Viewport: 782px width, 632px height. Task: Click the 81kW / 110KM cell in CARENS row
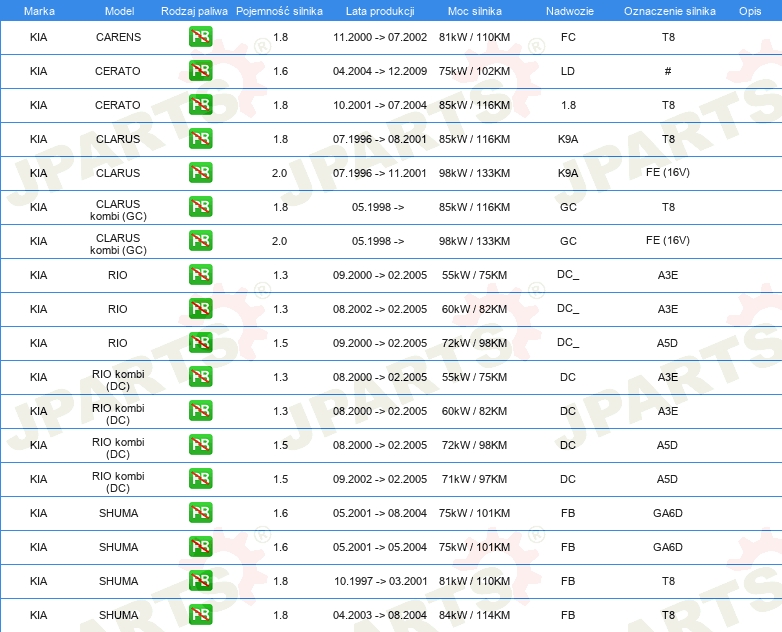point(475,37)
